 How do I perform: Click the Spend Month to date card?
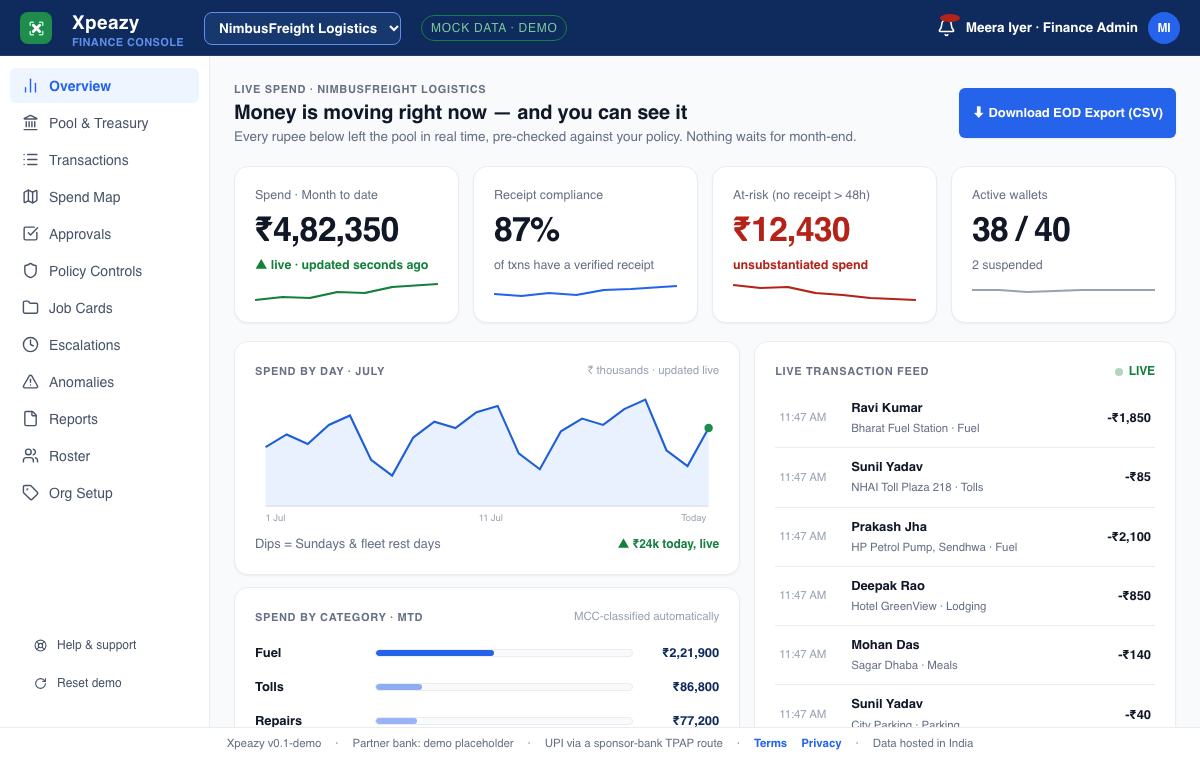click(346, 244)
